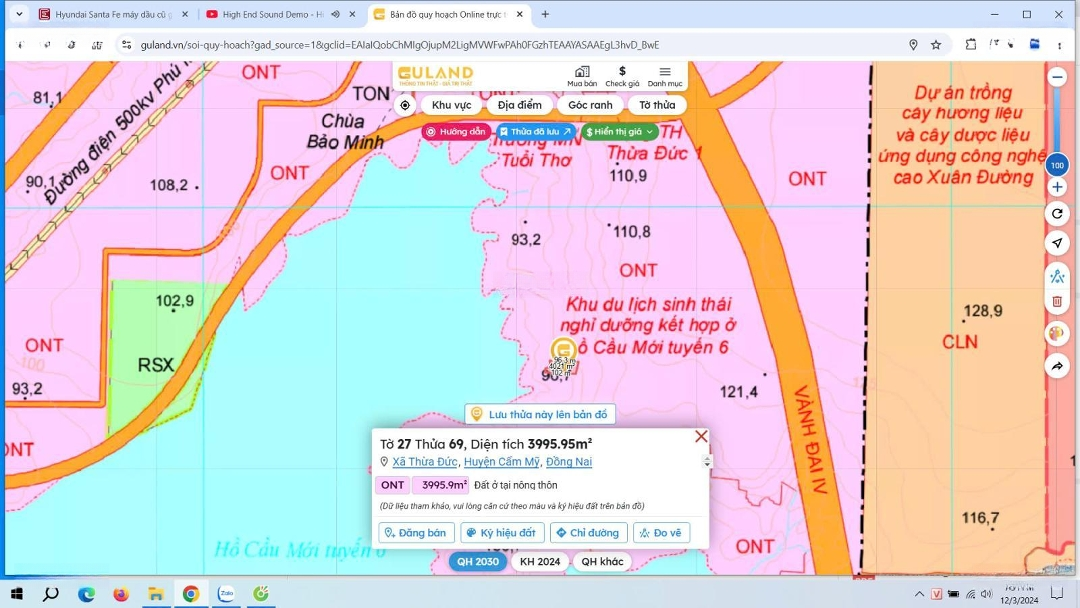Open the Mua bán listings icon

tap(582, 76)
